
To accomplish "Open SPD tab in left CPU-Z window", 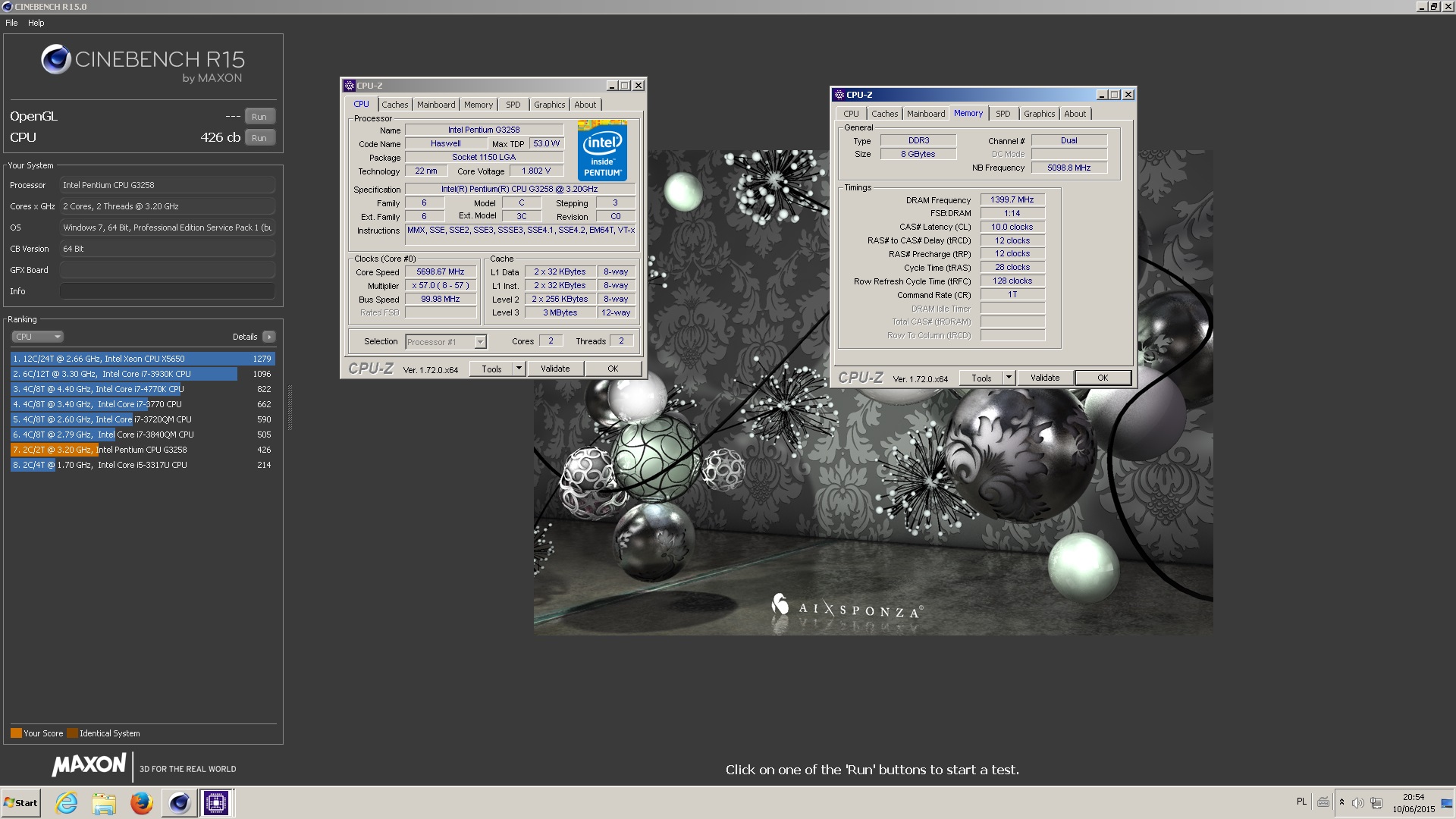I will pos(513,105).
